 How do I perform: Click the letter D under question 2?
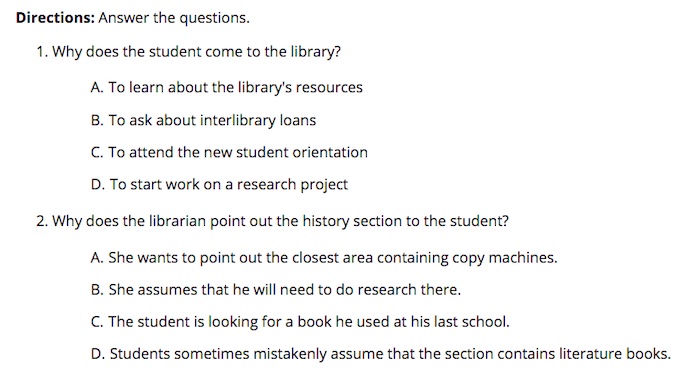97,354
